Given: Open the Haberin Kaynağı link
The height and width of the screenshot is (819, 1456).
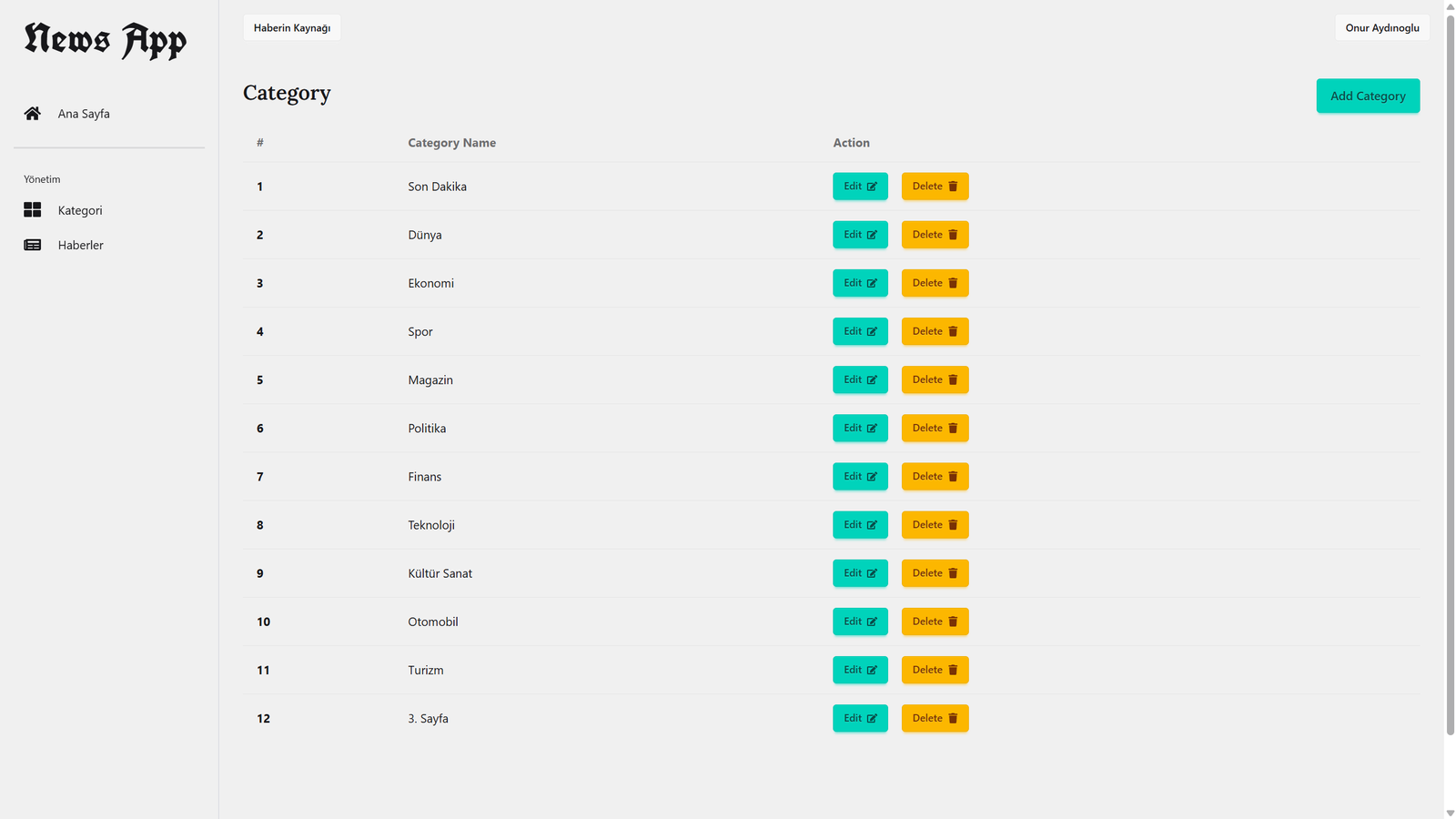Looking at the screenshot, I should click(292, 28).
